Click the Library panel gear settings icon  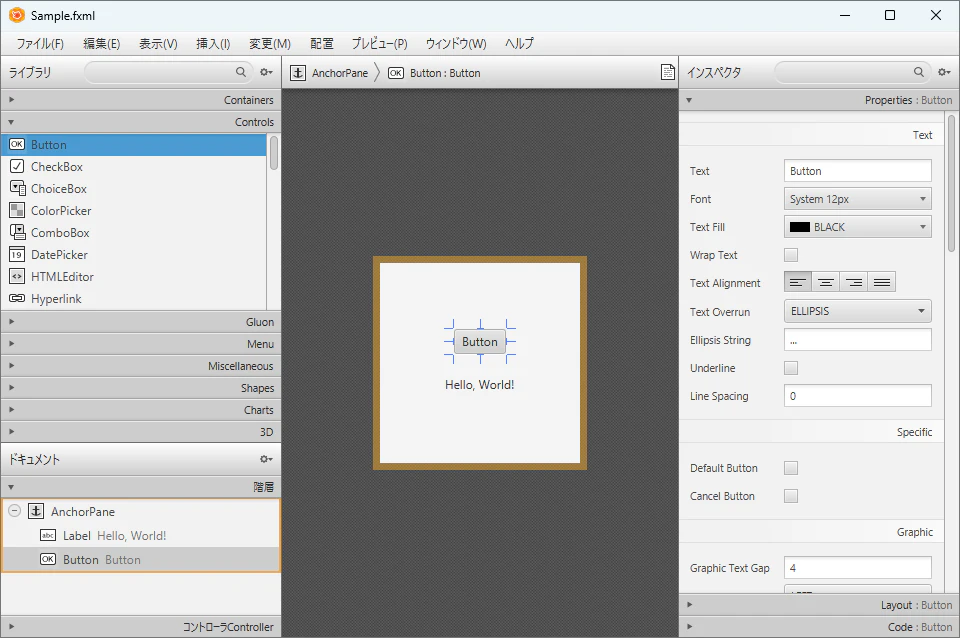(x=266, y=72)
